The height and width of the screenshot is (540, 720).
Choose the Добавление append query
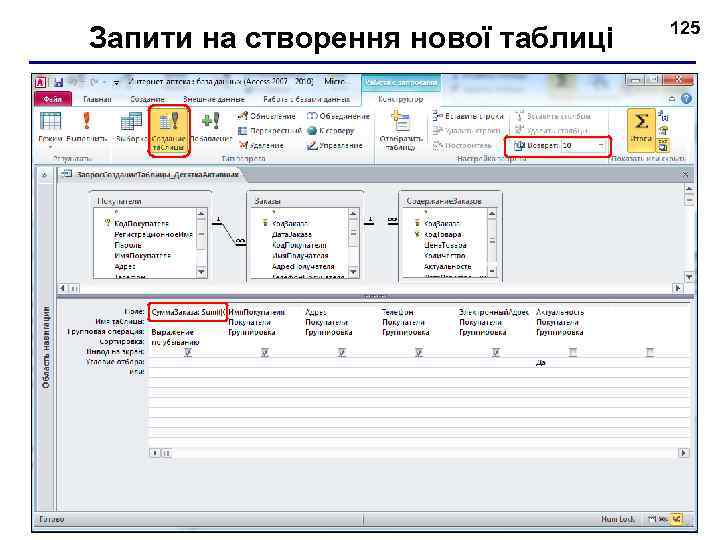coord(211,127)
